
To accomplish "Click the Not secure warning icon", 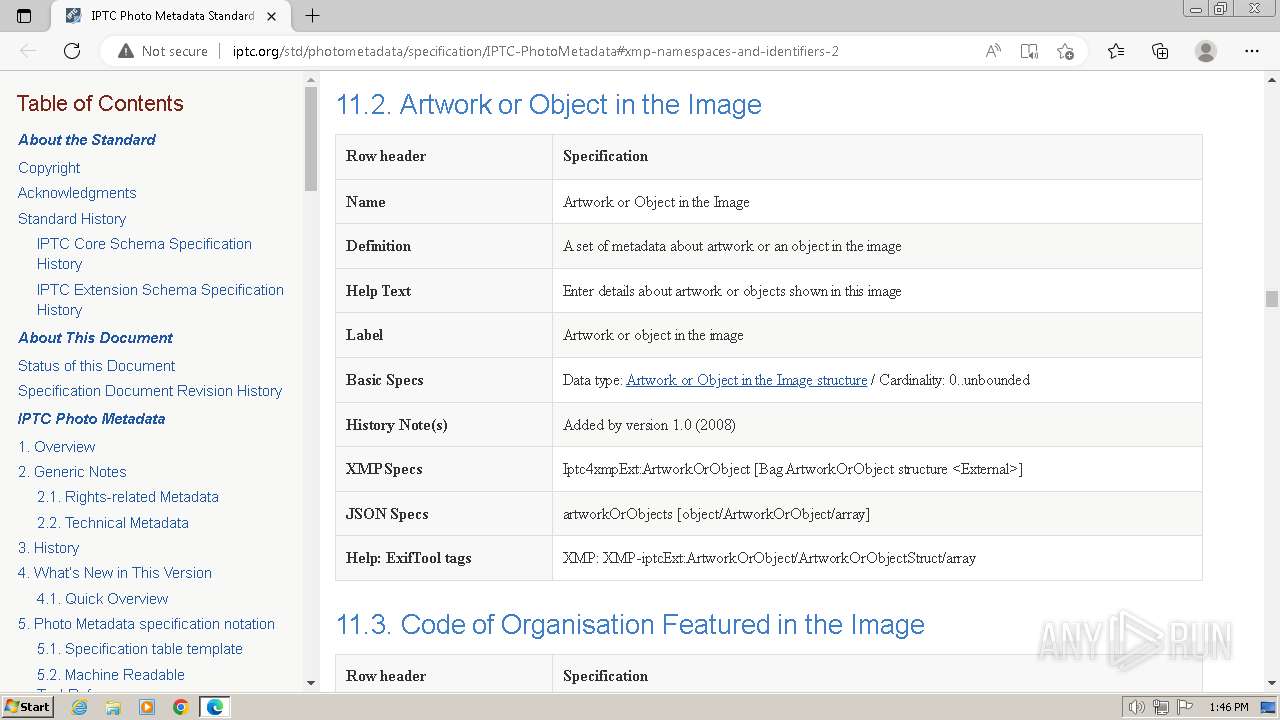I will point(125,51).
